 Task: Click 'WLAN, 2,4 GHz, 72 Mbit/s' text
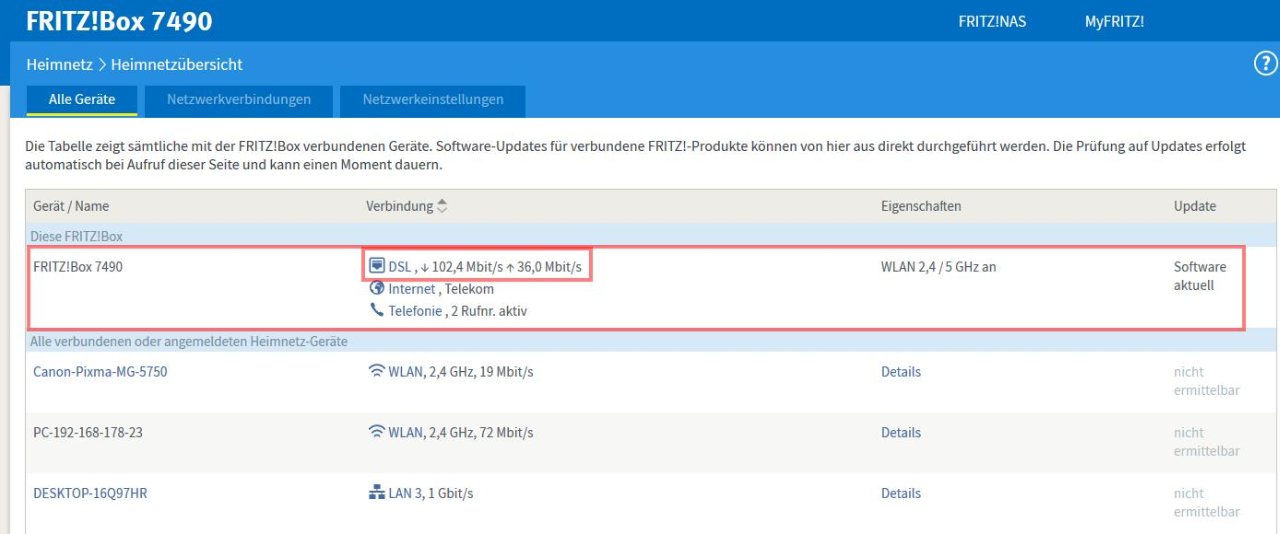click(461, 432)
